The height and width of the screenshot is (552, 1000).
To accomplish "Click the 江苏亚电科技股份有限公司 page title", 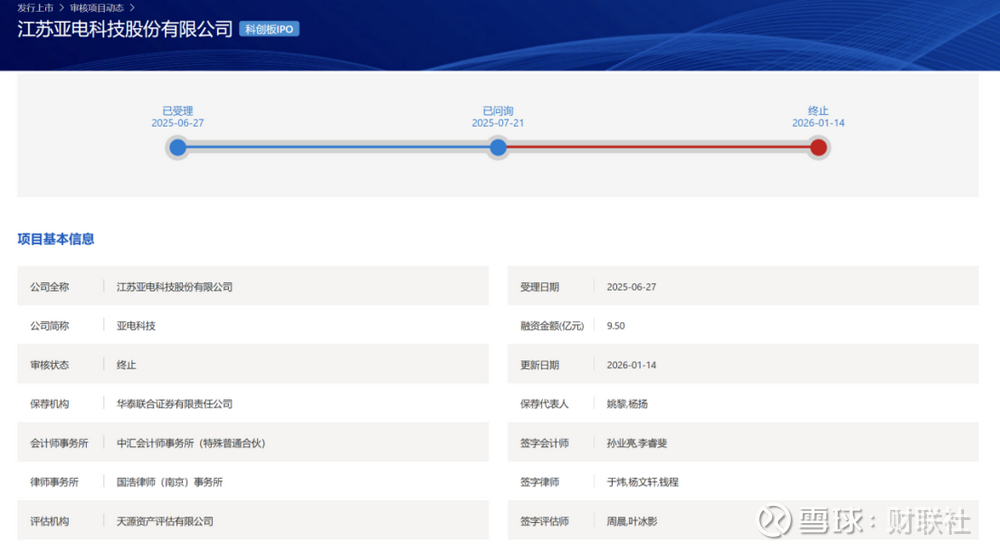I will [x=125, y=29].
